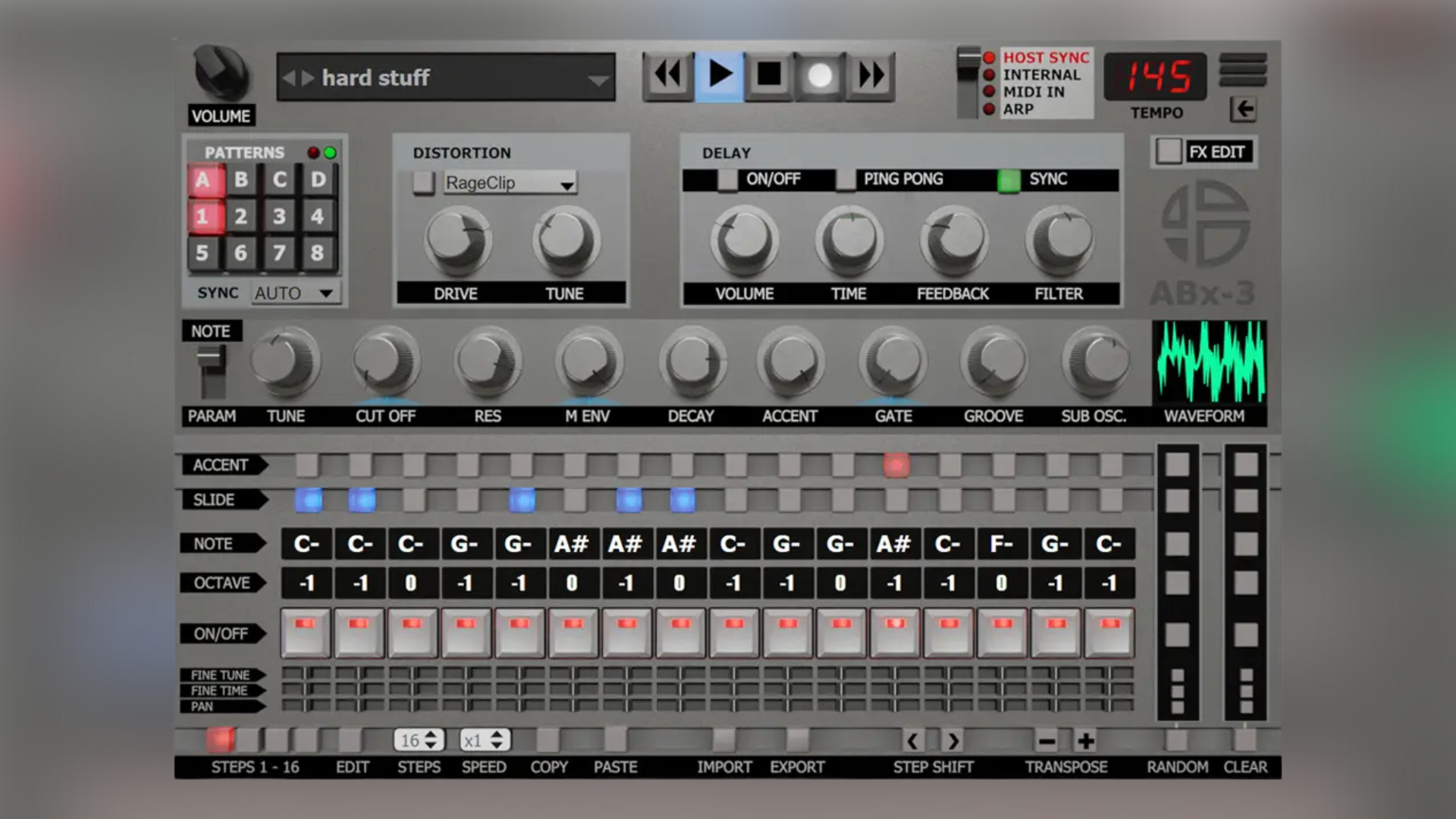This screenshot has height=819, width=1456.
Task: Toggle the FX EDIT checkbox
Action: pyautogui.click(x=1169, y=152)
